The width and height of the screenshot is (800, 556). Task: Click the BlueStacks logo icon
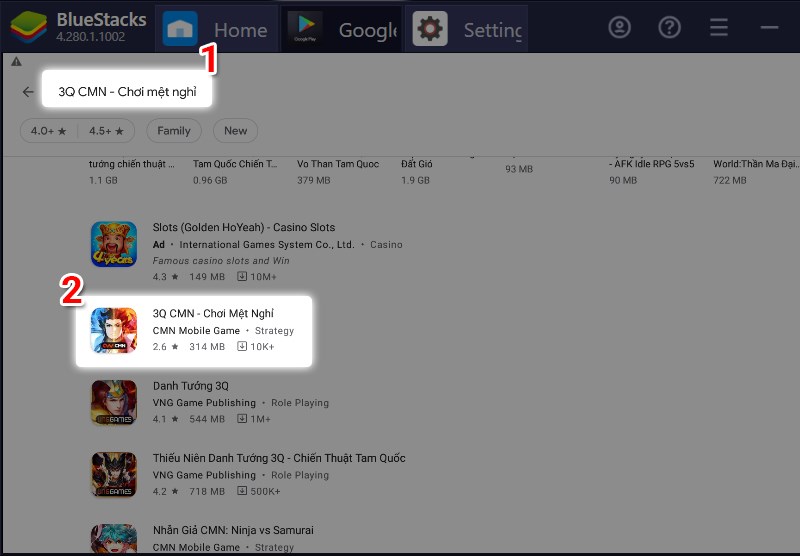(28, 28)
